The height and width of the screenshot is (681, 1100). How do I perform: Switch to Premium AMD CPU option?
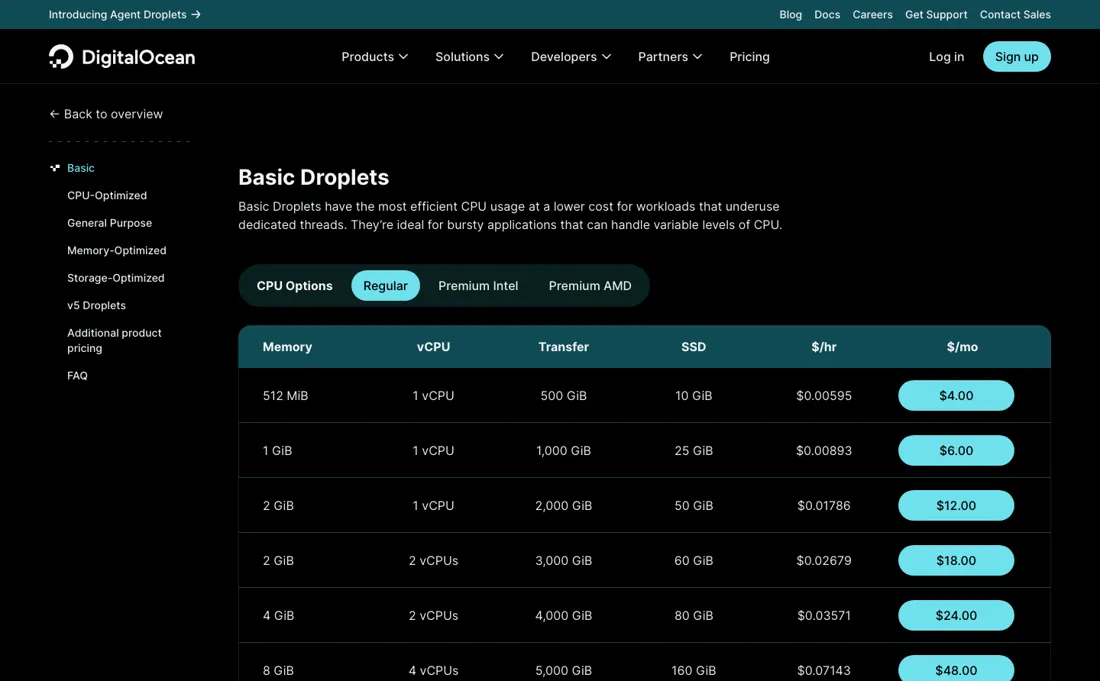coord(589,285)
